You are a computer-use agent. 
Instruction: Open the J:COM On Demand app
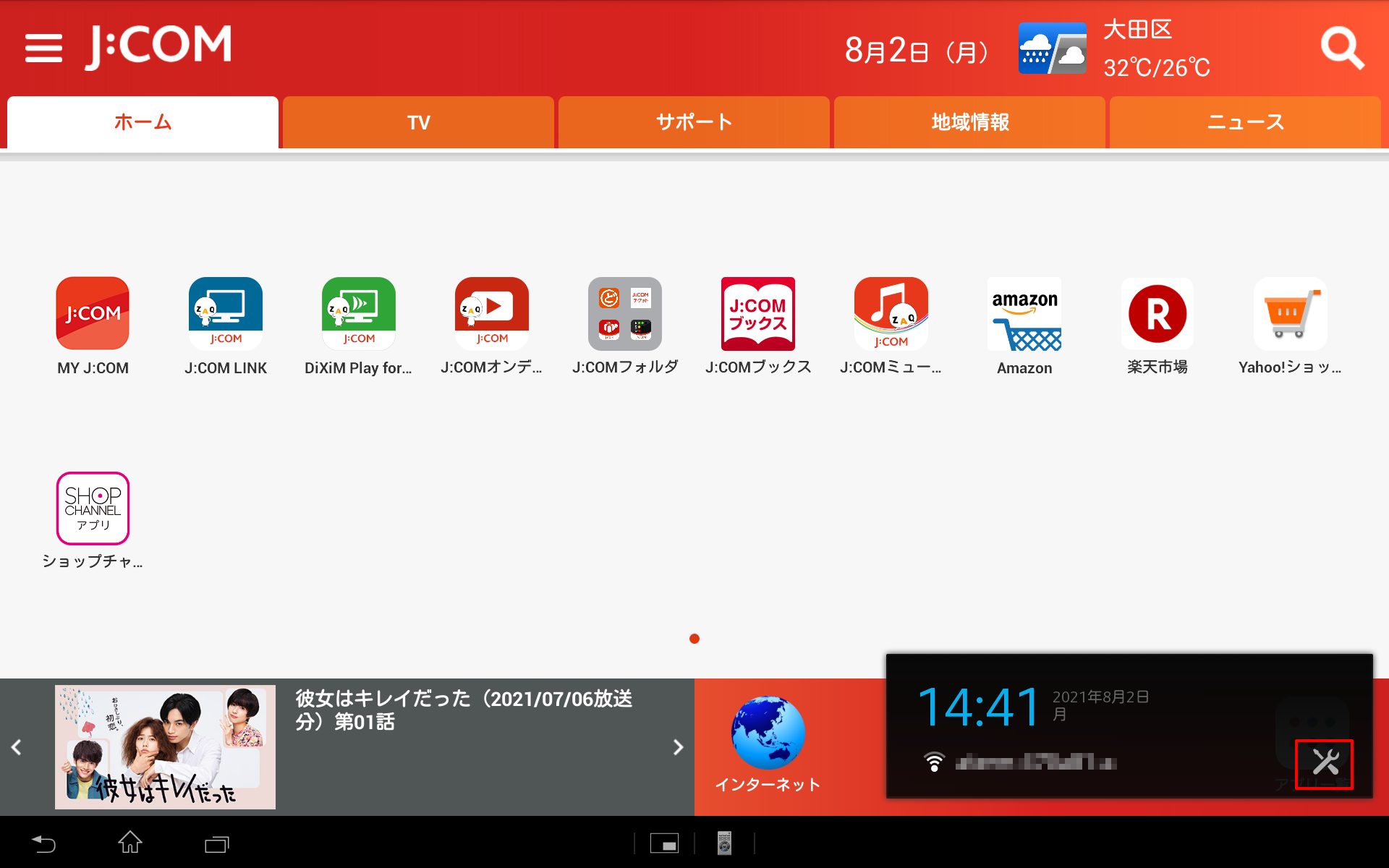click(x=492, y=313)
